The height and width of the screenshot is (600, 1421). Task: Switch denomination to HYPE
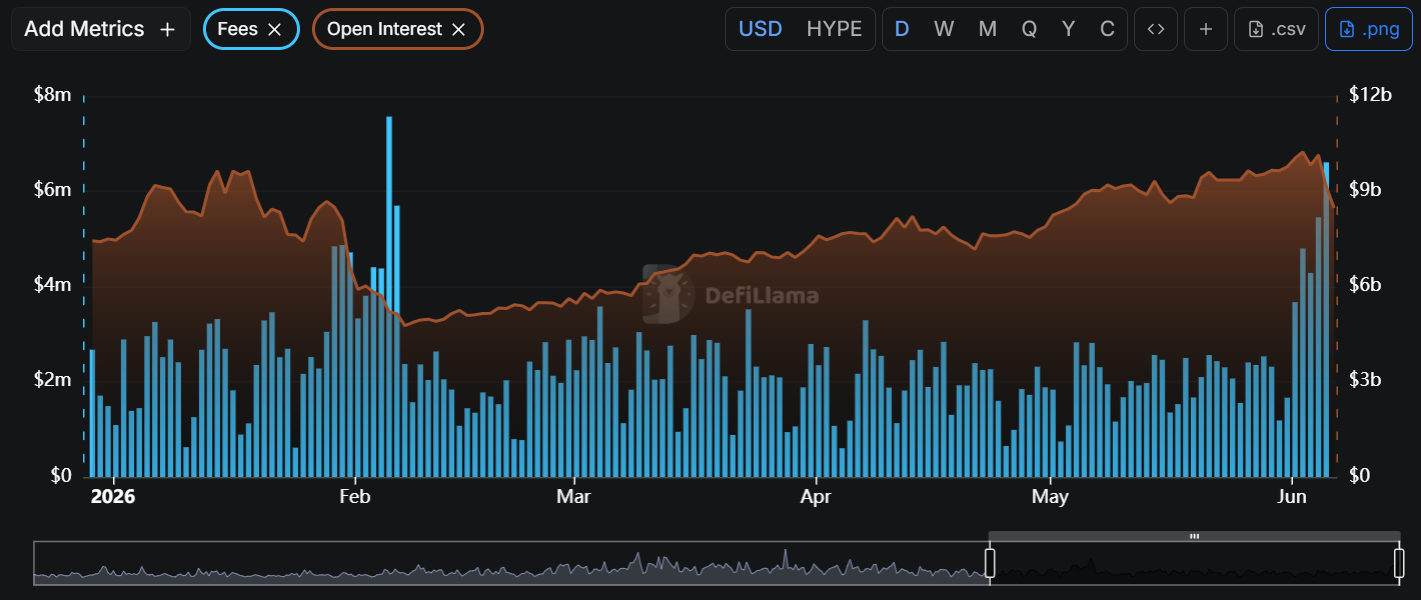click(x=834, y=29)
